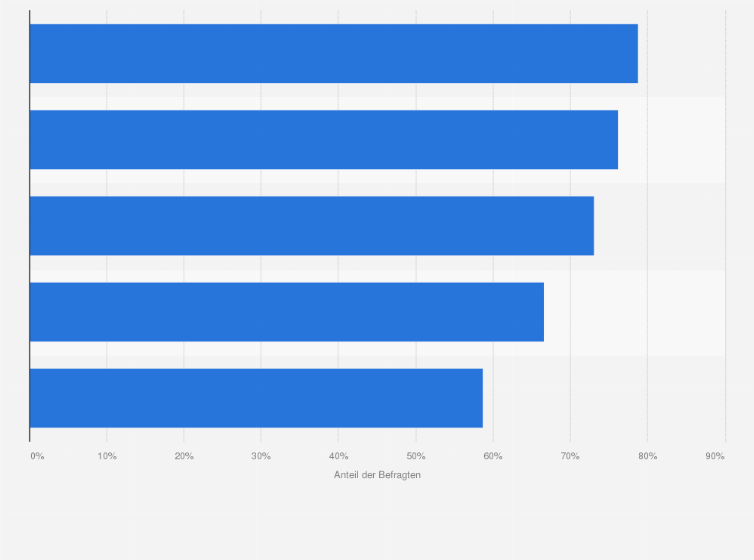
Task: Click the longest blue bar at the top
Action: click(334, 53)
